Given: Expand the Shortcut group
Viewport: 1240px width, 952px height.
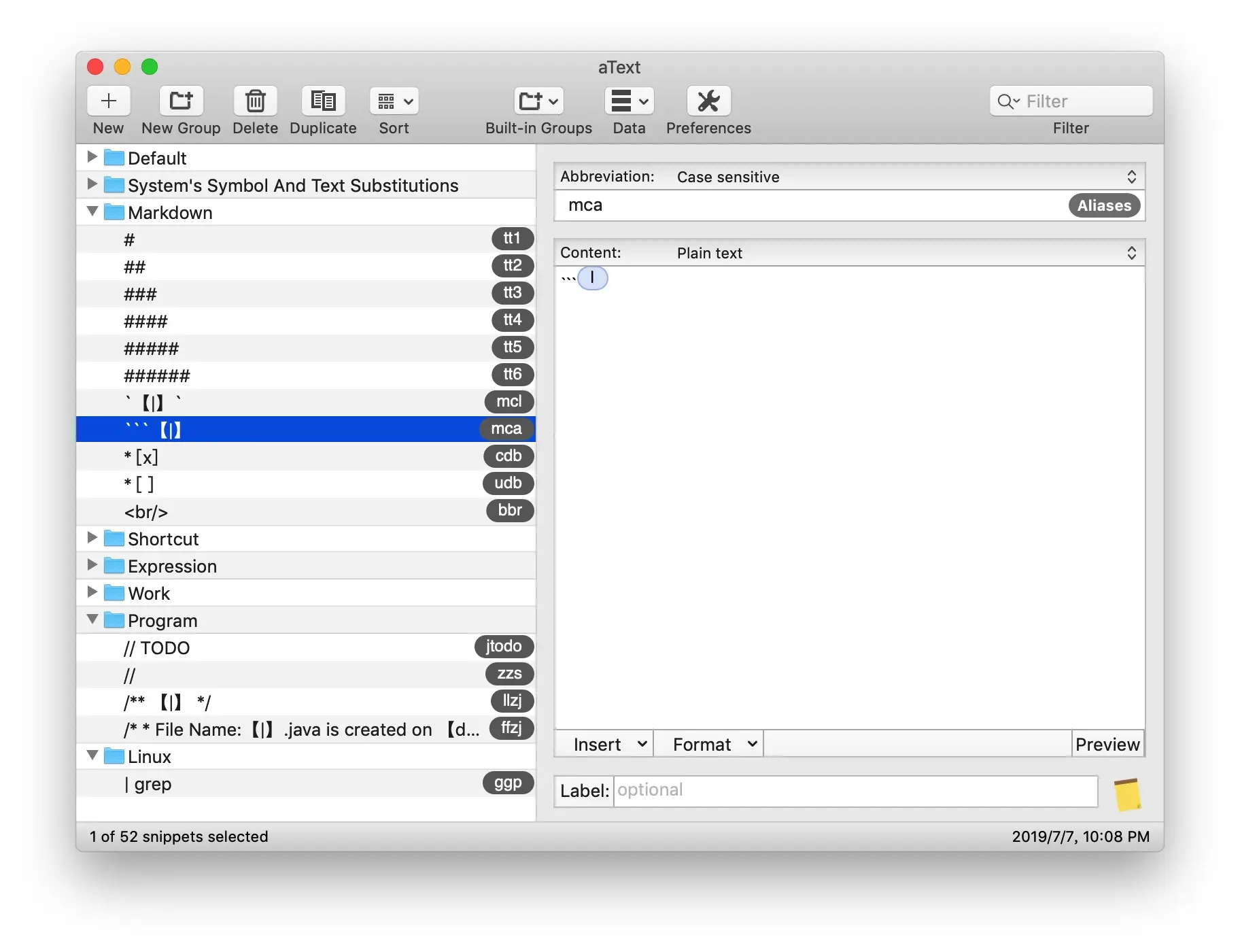Looking at the screenshot, I should point(92,538).
